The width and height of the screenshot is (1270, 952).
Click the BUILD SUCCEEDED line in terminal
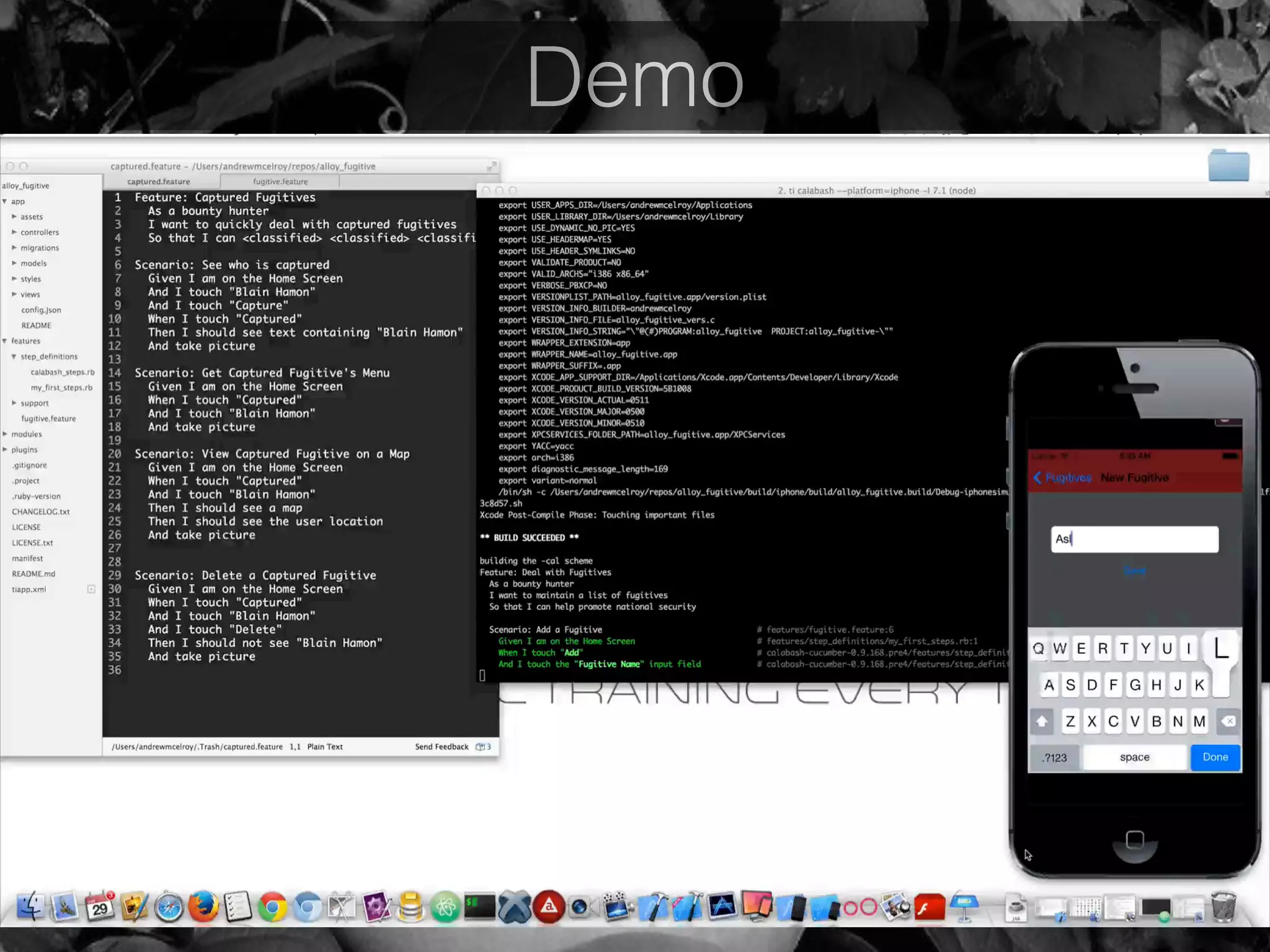[529, 538]
